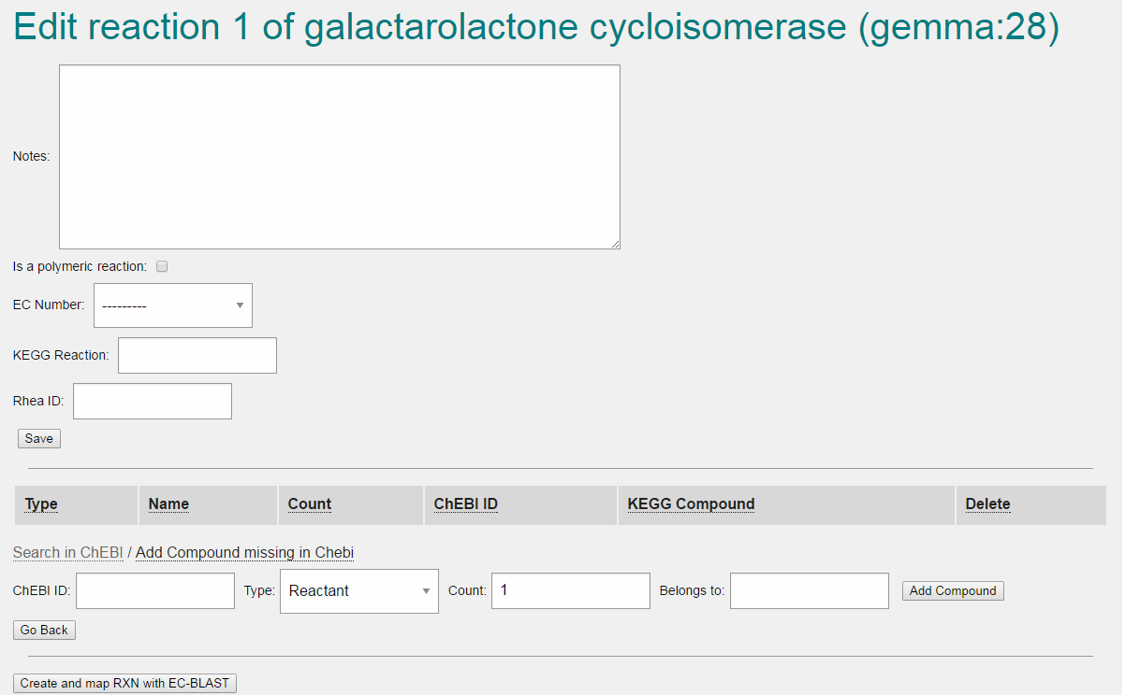This screenshot has width=1125, height=695.
Task: Click the KEGG Reaction input field
Action: pyautogui.click(x=197, y=356)
